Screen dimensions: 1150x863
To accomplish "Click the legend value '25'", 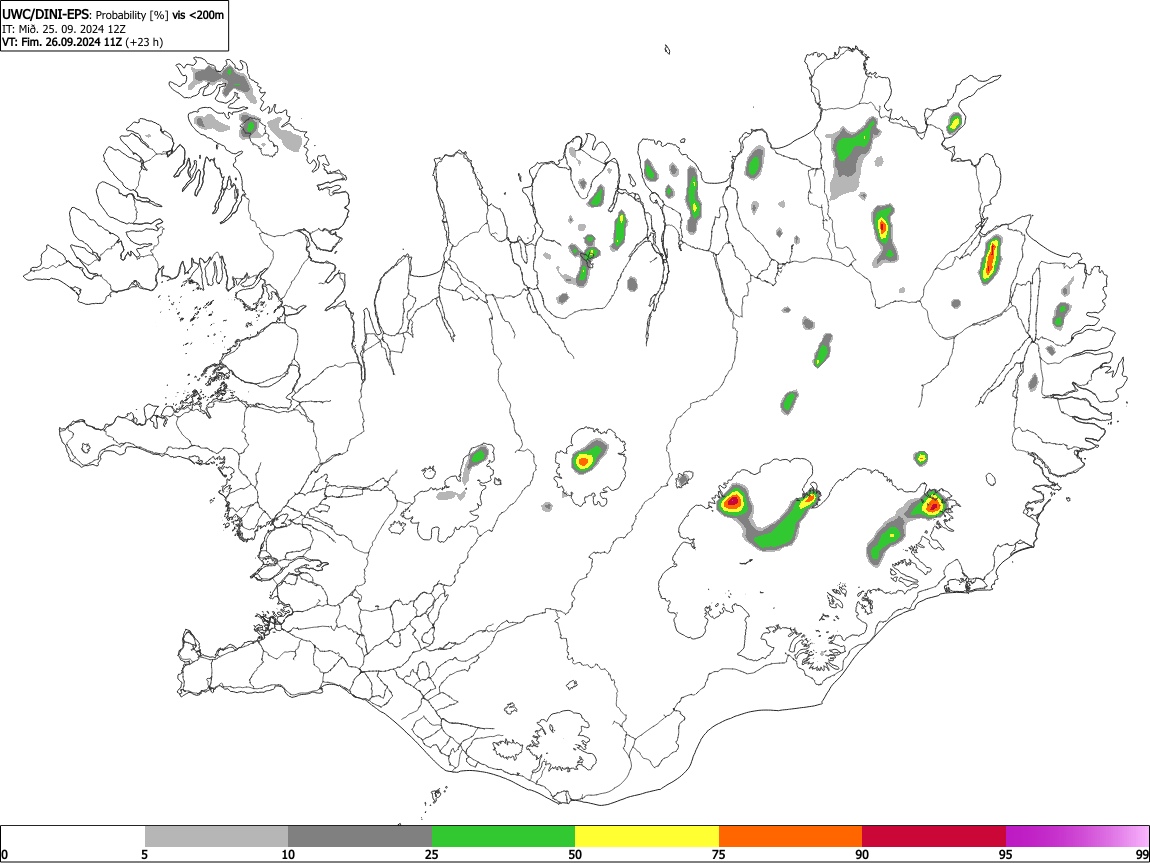I will pos(432,854).
